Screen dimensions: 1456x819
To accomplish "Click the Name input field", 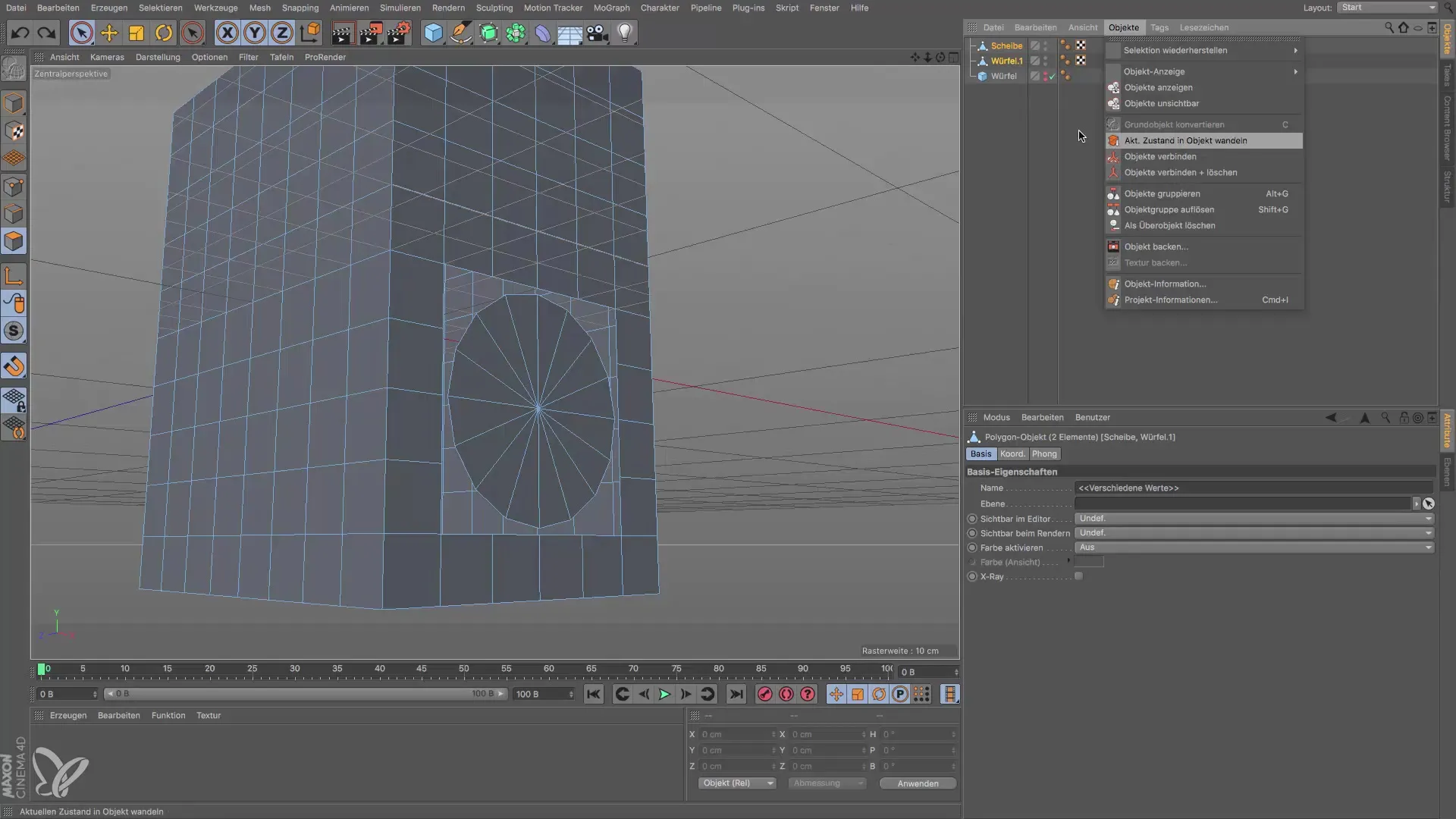I will tap(1254, 488).
